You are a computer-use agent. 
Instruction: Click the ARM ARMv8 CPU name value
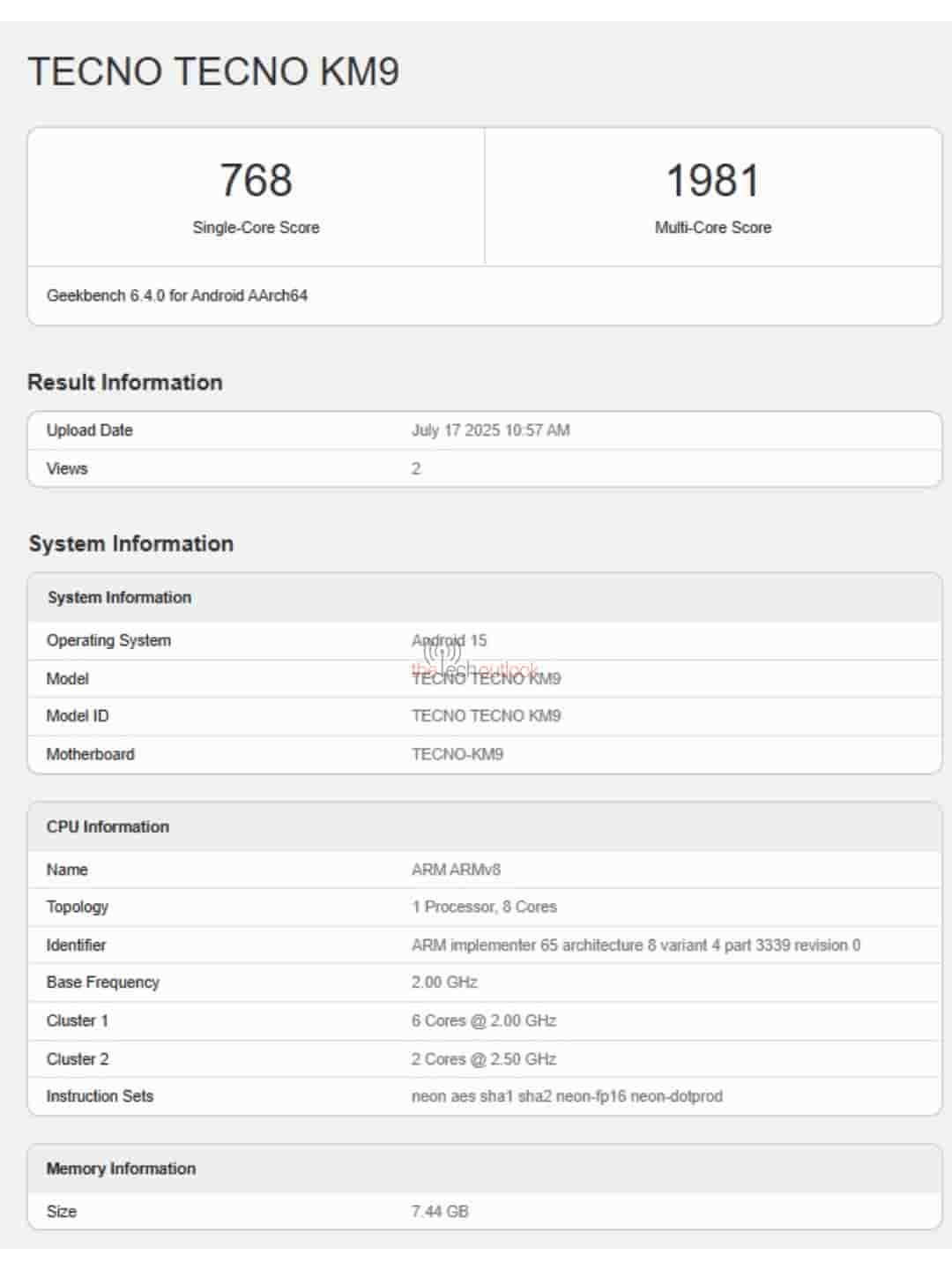coord(456,870)
